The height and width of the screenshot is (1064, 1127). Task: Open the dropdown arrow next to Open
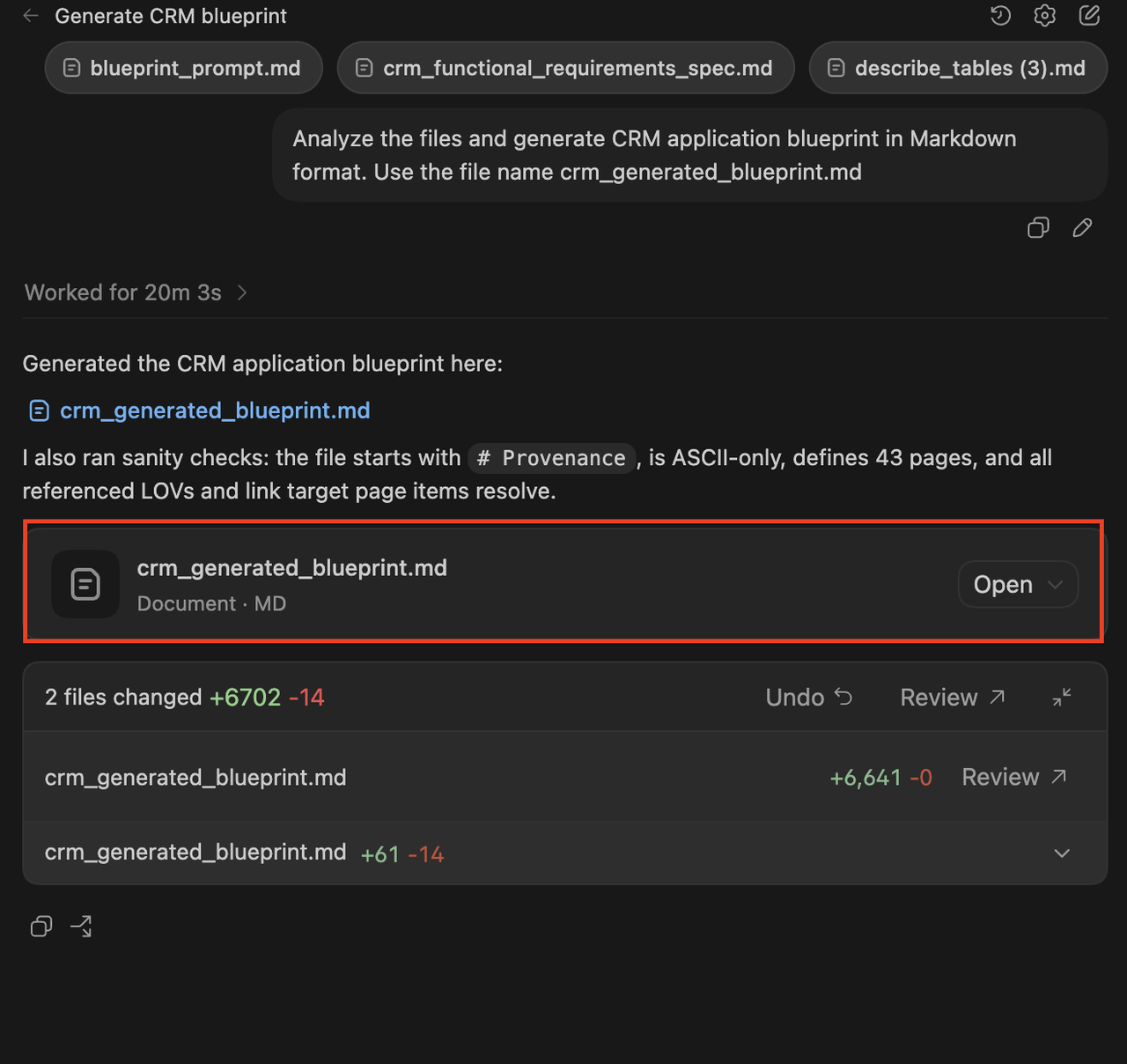[1055, 585]
